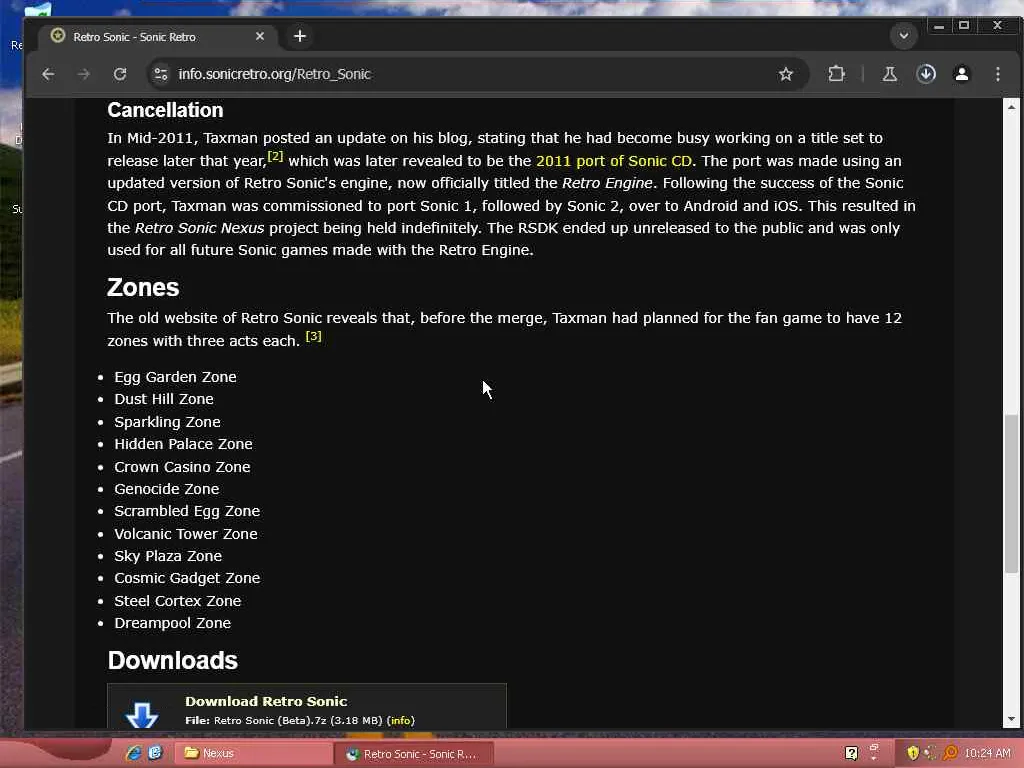Open site information icon in address bar

pos(161,74)
